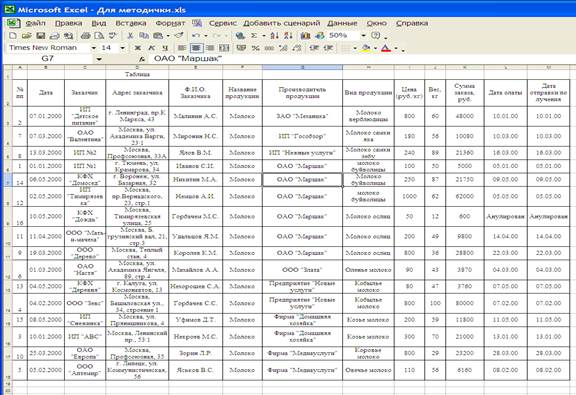The image size is (576, 395).
Task: Sort ascending with the A-Z icon
Action: point(274,36)
